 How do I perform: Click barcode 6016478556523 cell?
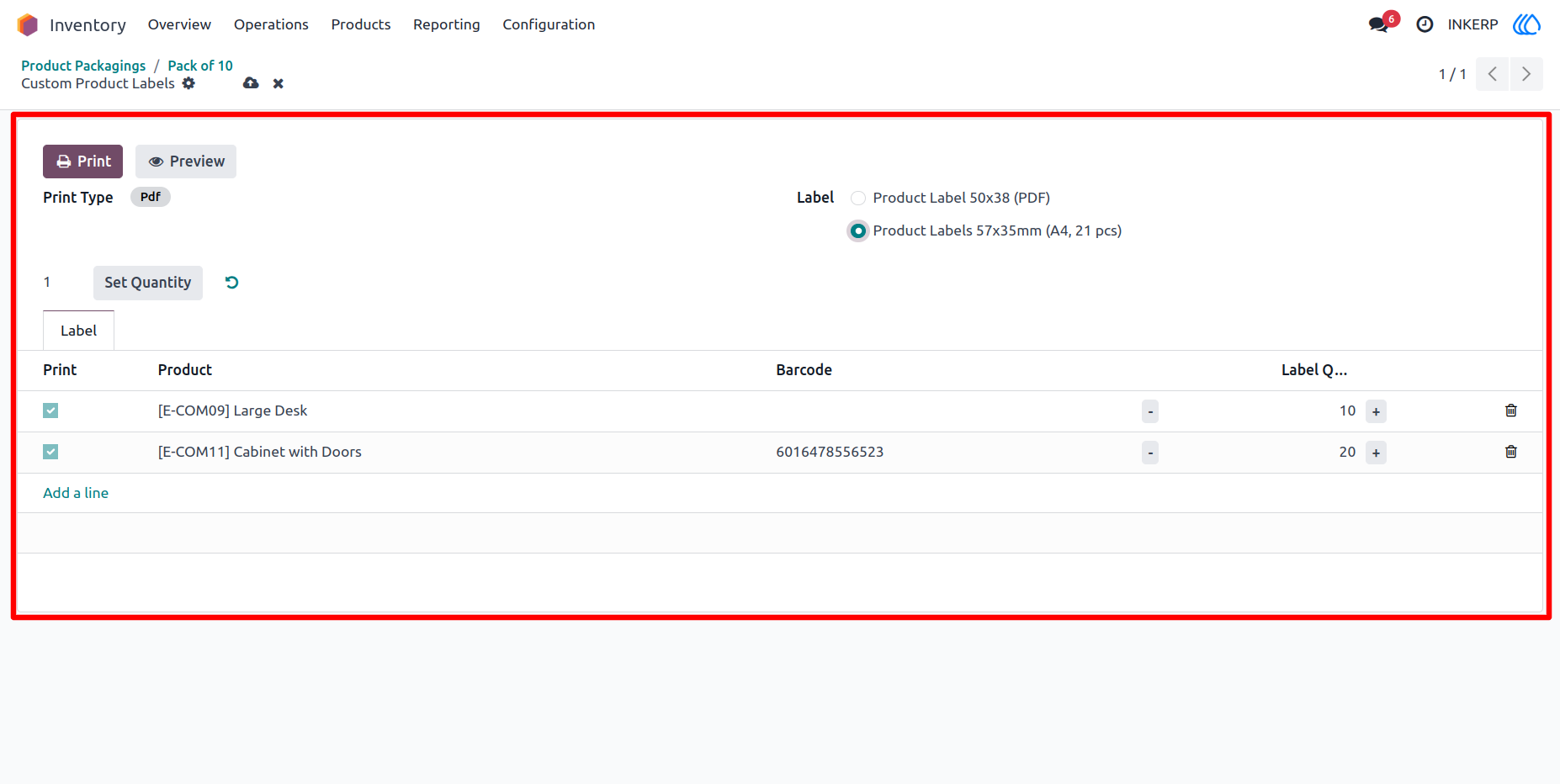(x=830, y=452)
